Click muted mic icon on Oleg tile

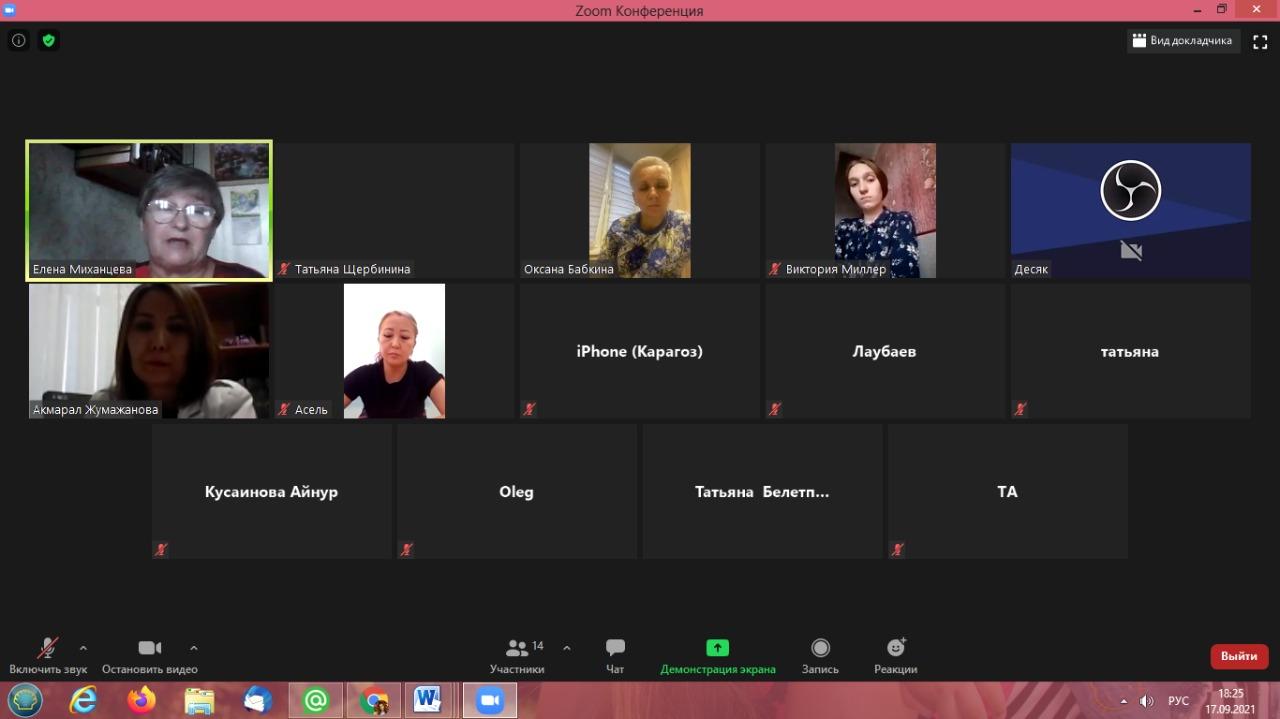point(406,549)
